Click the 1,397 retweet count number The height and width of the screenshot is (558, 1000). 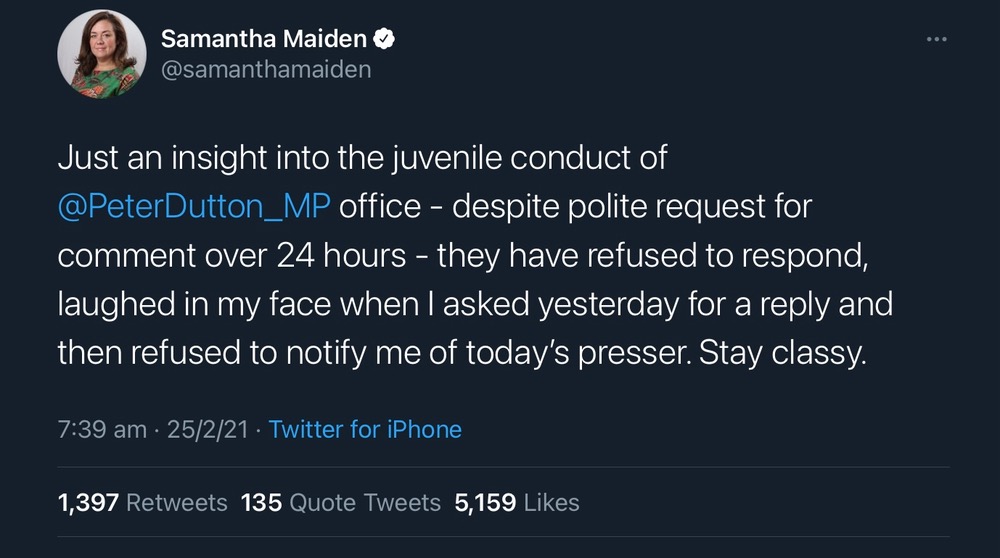click(x=89, y=502)
